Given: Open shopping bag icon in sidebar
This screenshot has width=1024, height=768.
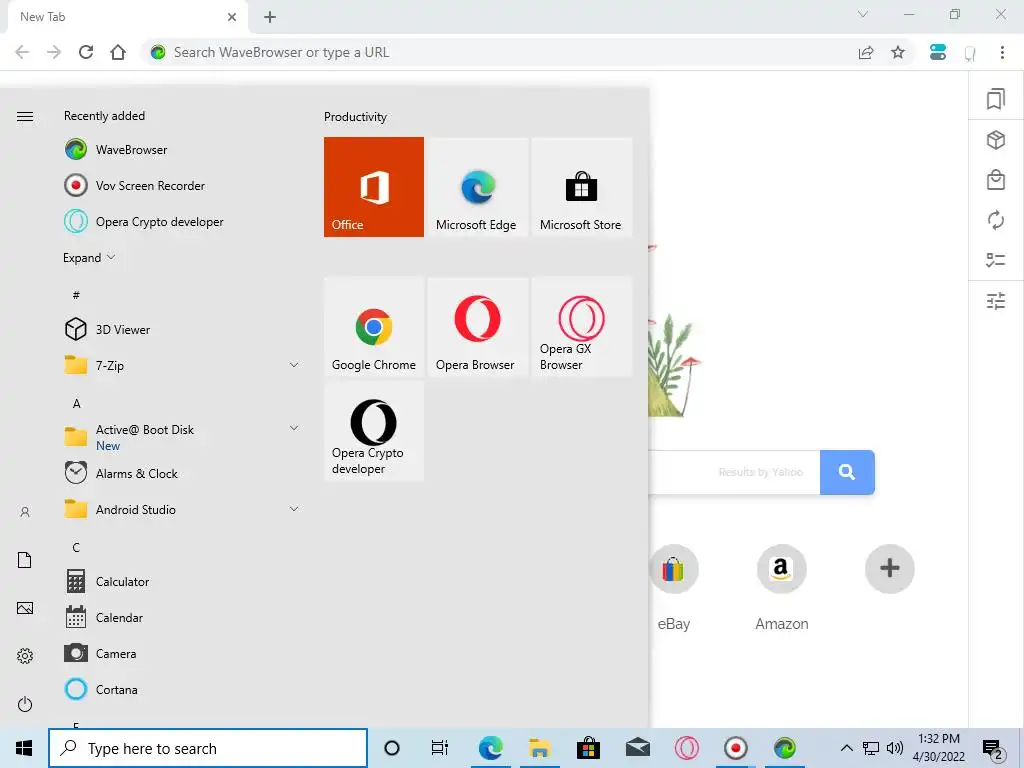Looking at the screenshot, I should coord(996,180).
